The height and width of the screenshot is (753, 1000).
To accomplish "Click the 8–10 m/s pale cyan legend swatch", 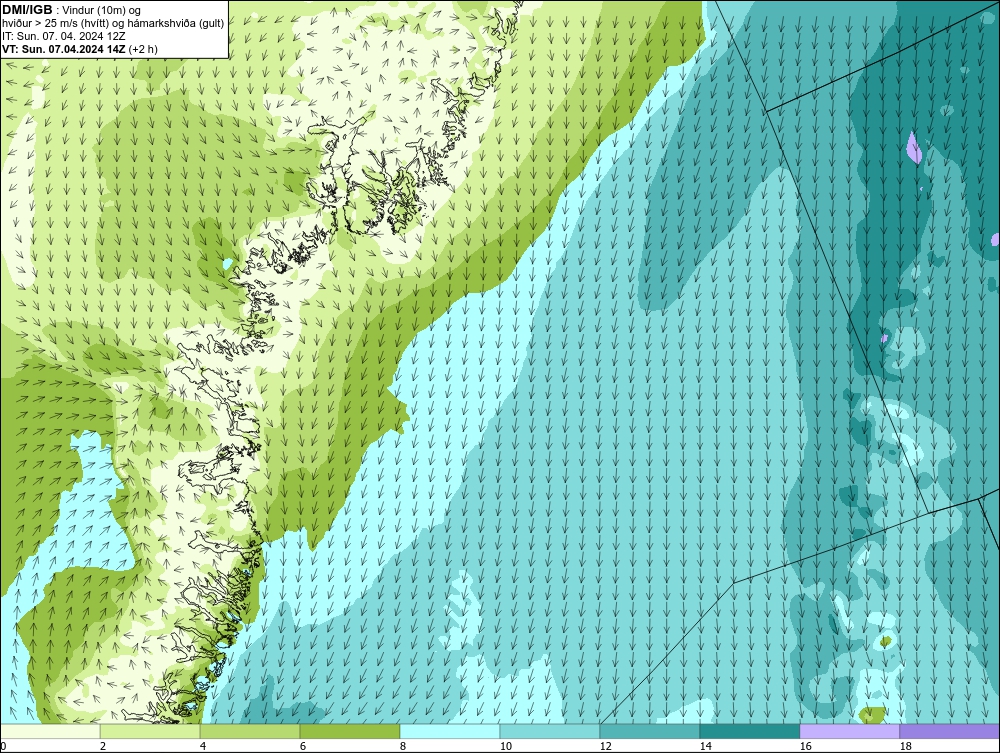I will (x=450, y=731).
